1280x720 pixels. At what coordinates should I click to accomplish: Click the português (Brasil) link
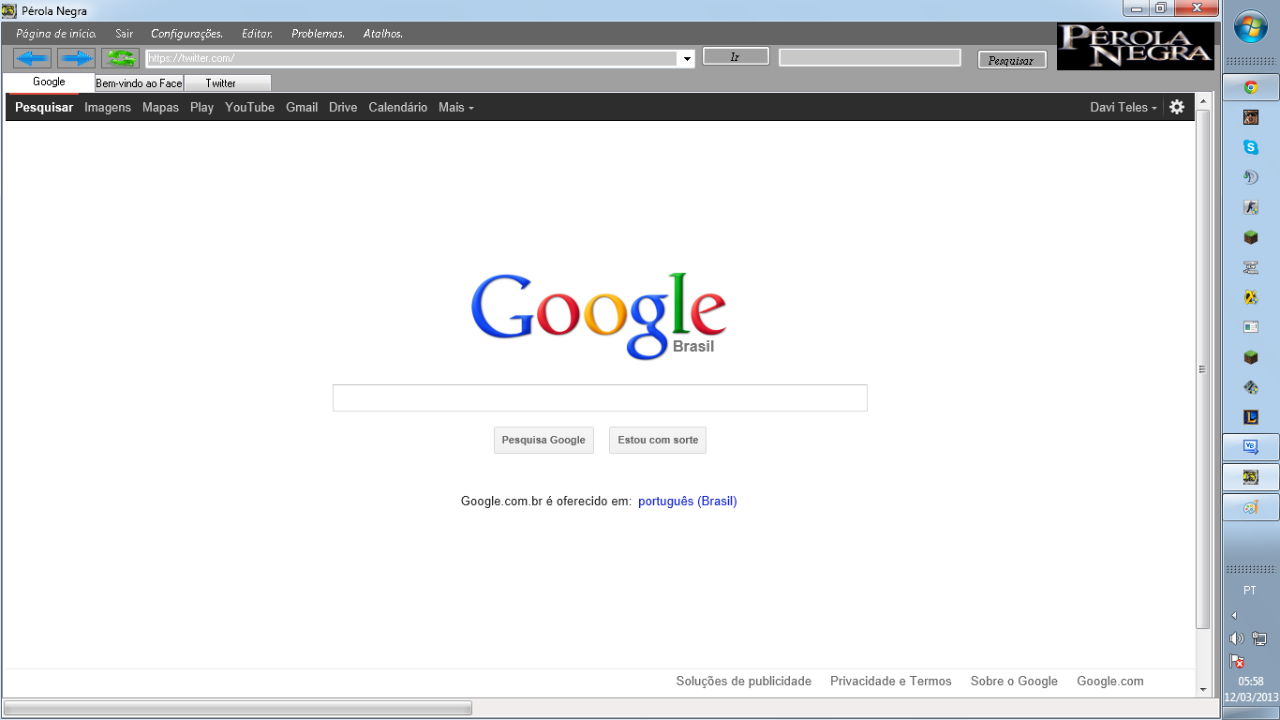pos(687,501)
